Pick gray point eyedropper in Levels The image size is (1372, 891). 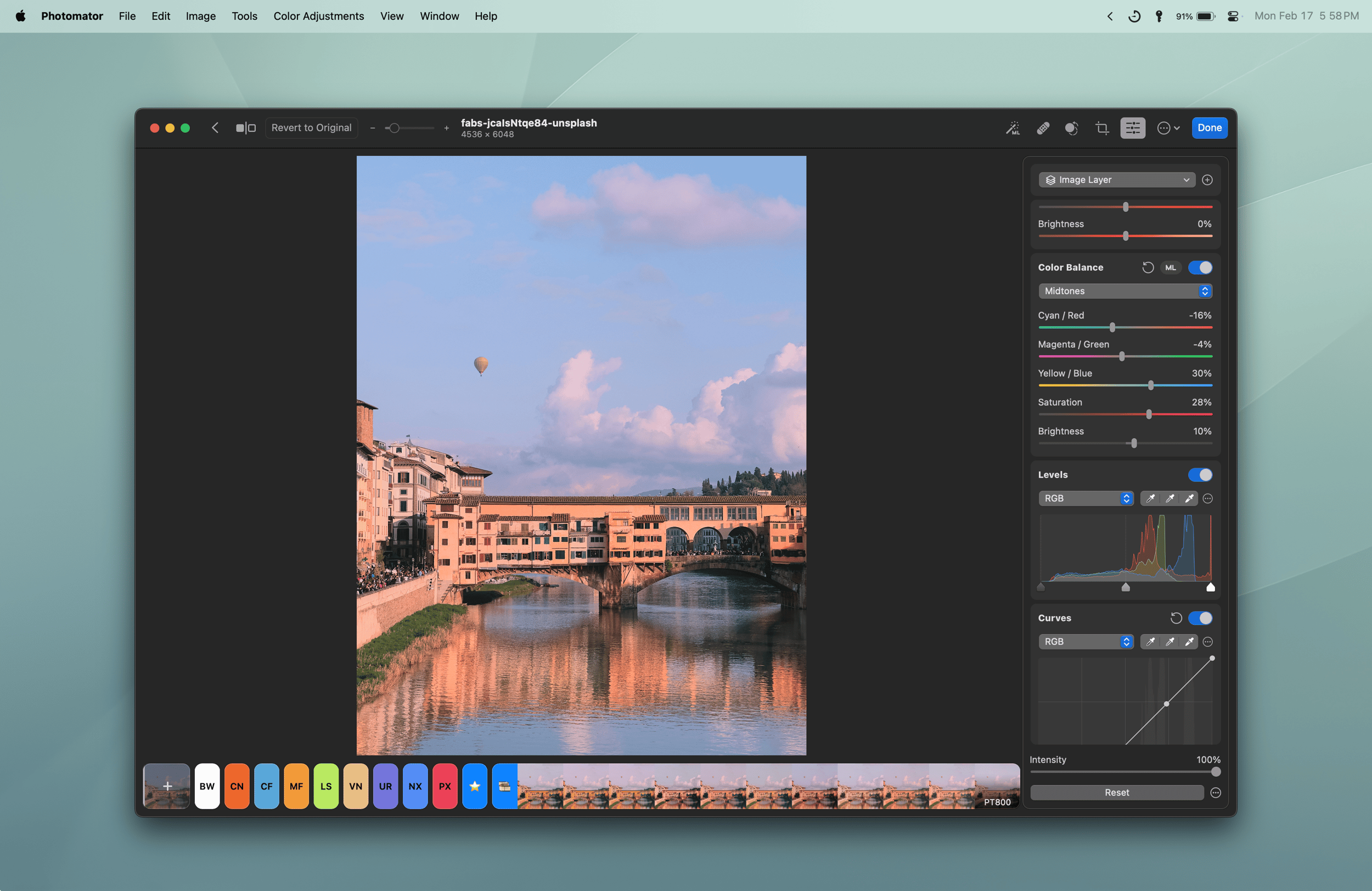click(x=1169, y=498)
